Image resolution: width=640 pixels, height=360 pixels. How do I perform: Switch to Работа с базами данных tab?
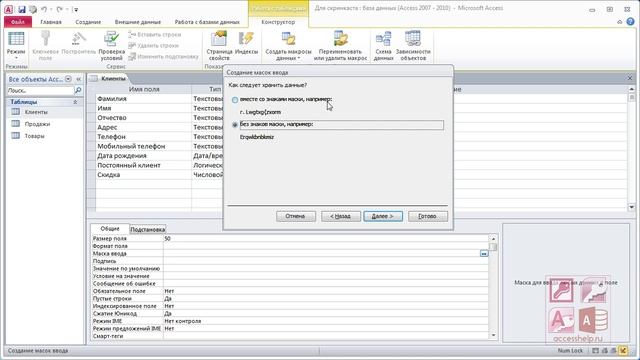[207, 22]
